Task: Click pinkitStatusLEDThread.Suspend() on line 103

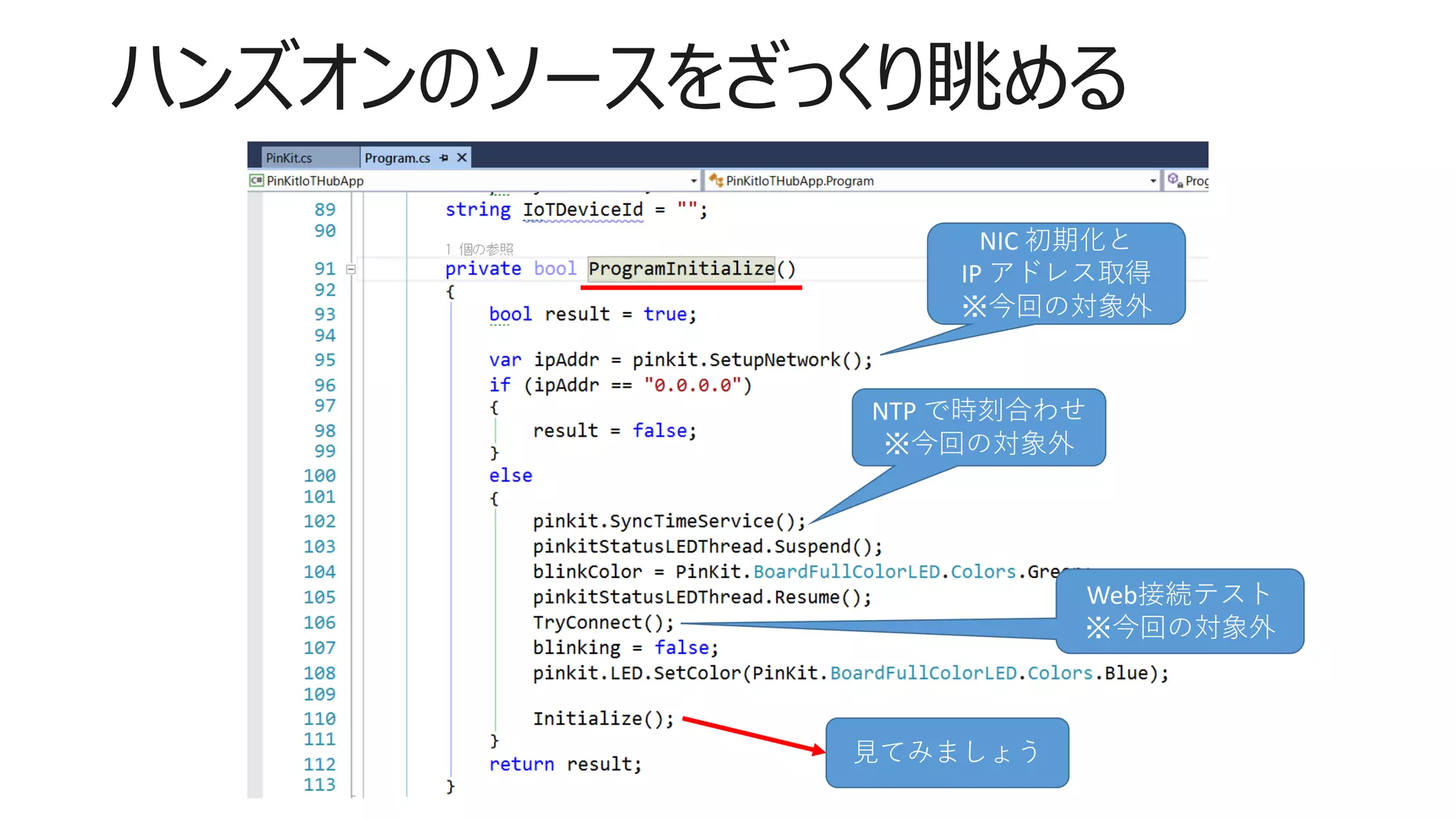Action: click(708, 547)
